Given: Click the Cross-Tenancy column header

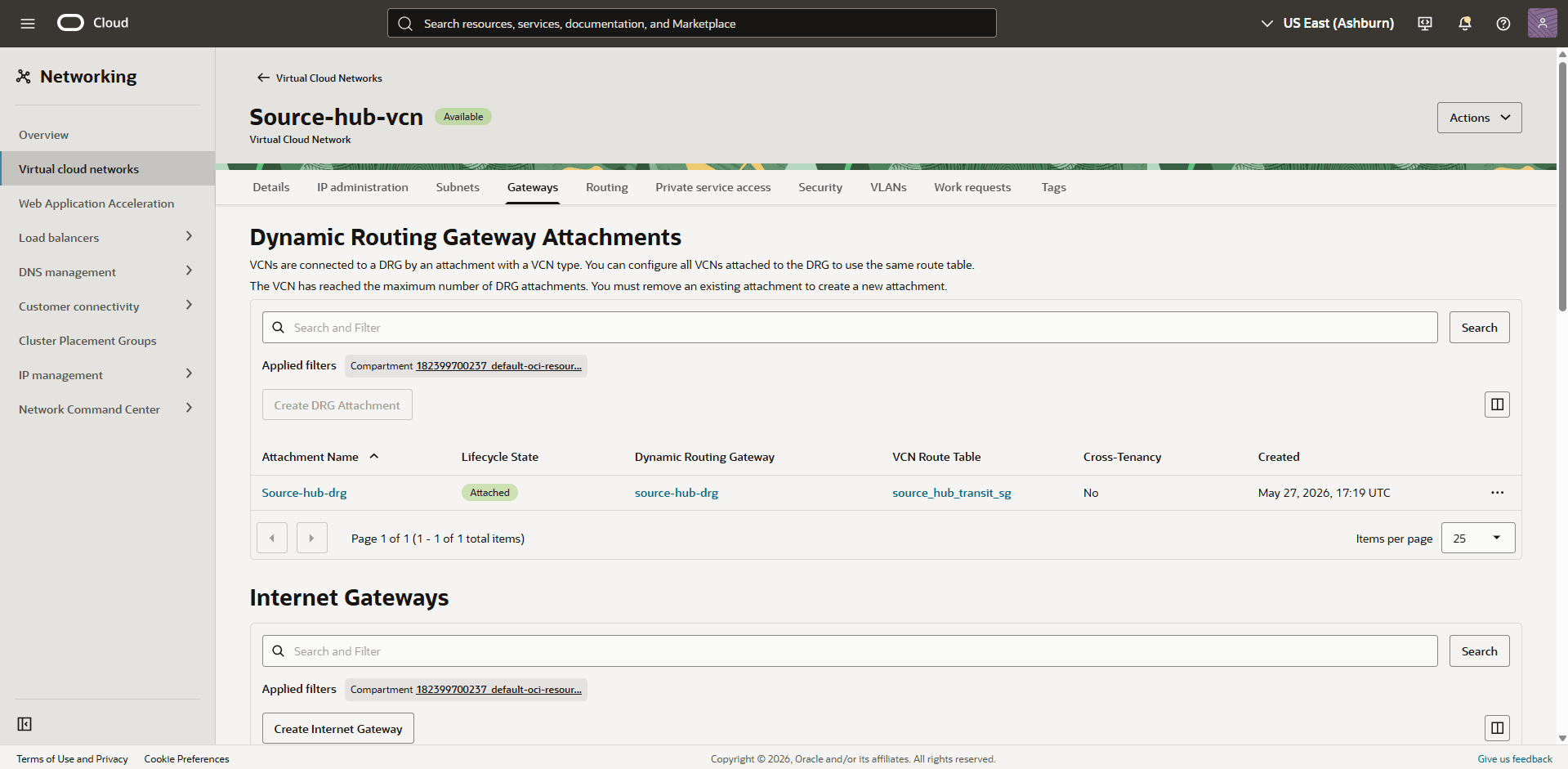Looking at the screenshot, I should tap(1122, 457).
